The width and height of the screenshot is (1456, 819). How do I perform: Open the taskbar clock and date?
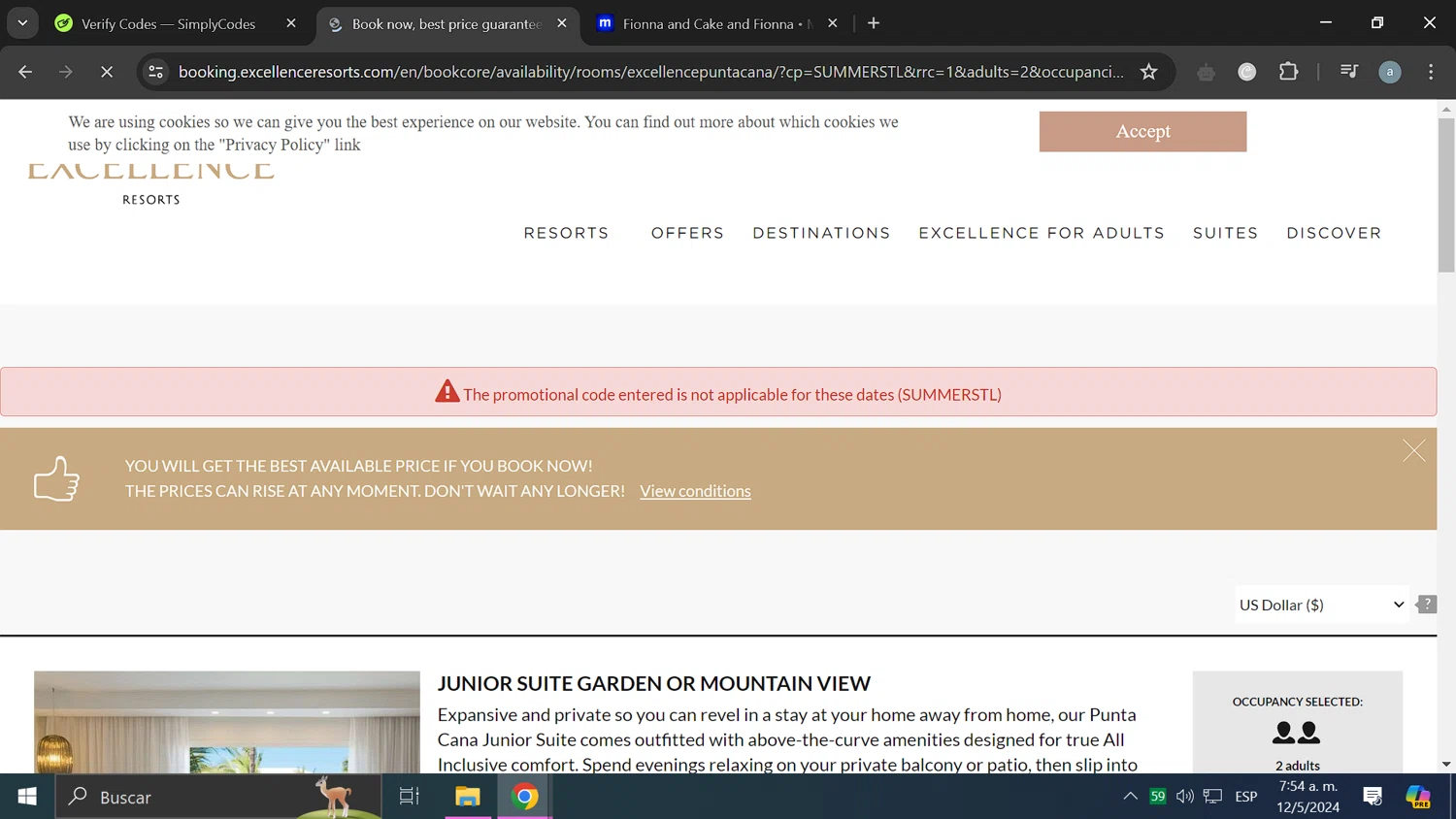[1307, 797]
